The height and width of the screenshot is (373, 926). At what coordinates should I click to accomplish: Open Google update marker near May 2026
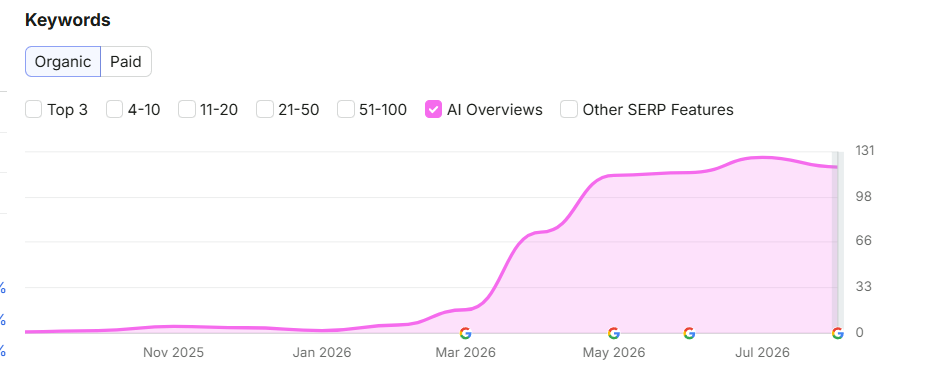coord(614,333)
